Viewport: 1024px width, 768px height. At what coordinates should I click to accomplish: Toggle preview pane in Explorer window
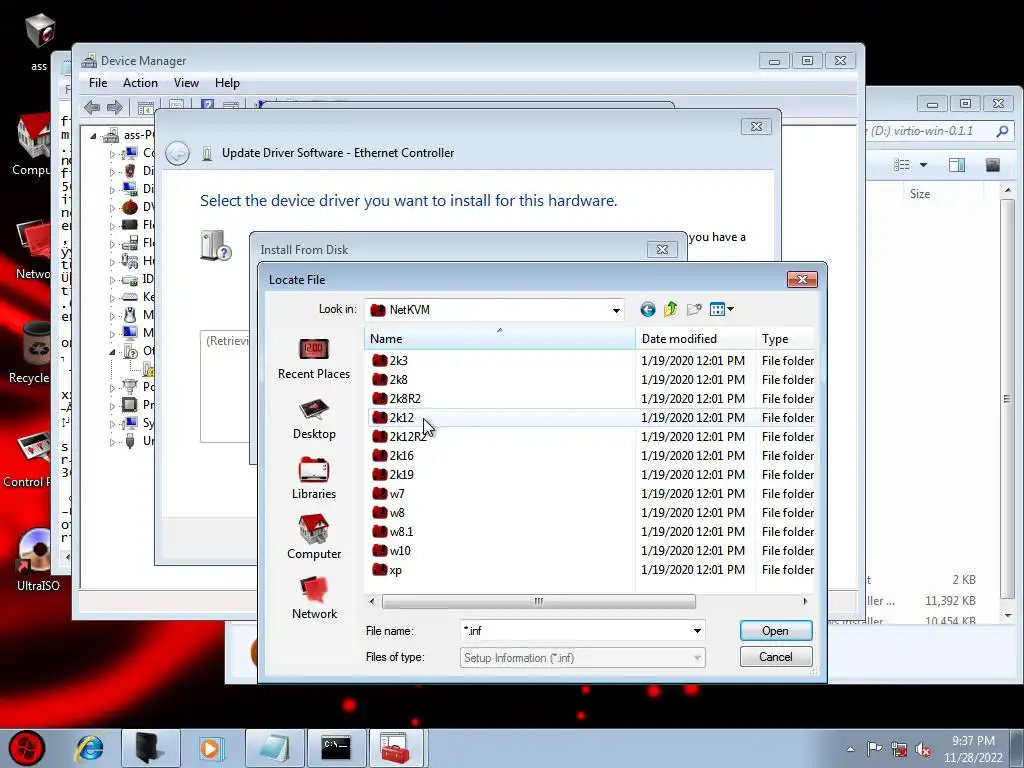(957, 165)
